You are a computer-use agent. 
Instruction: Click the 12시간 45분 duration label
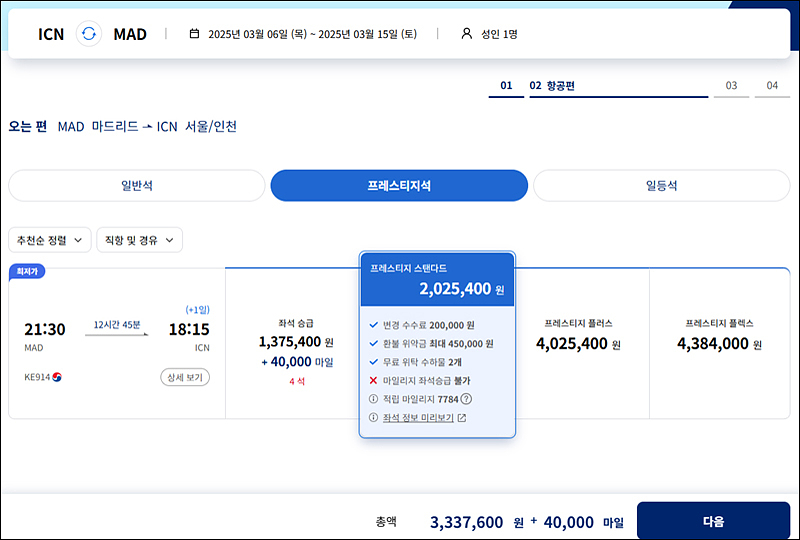coord(117,325)
